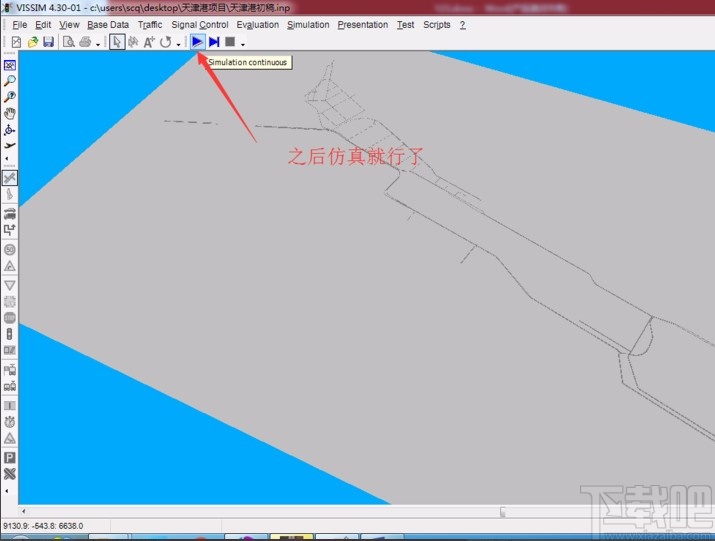Select the hand Pan tool
Image resolution: width=715 pixels, height=541 pixels.
(x=10, y=113)
